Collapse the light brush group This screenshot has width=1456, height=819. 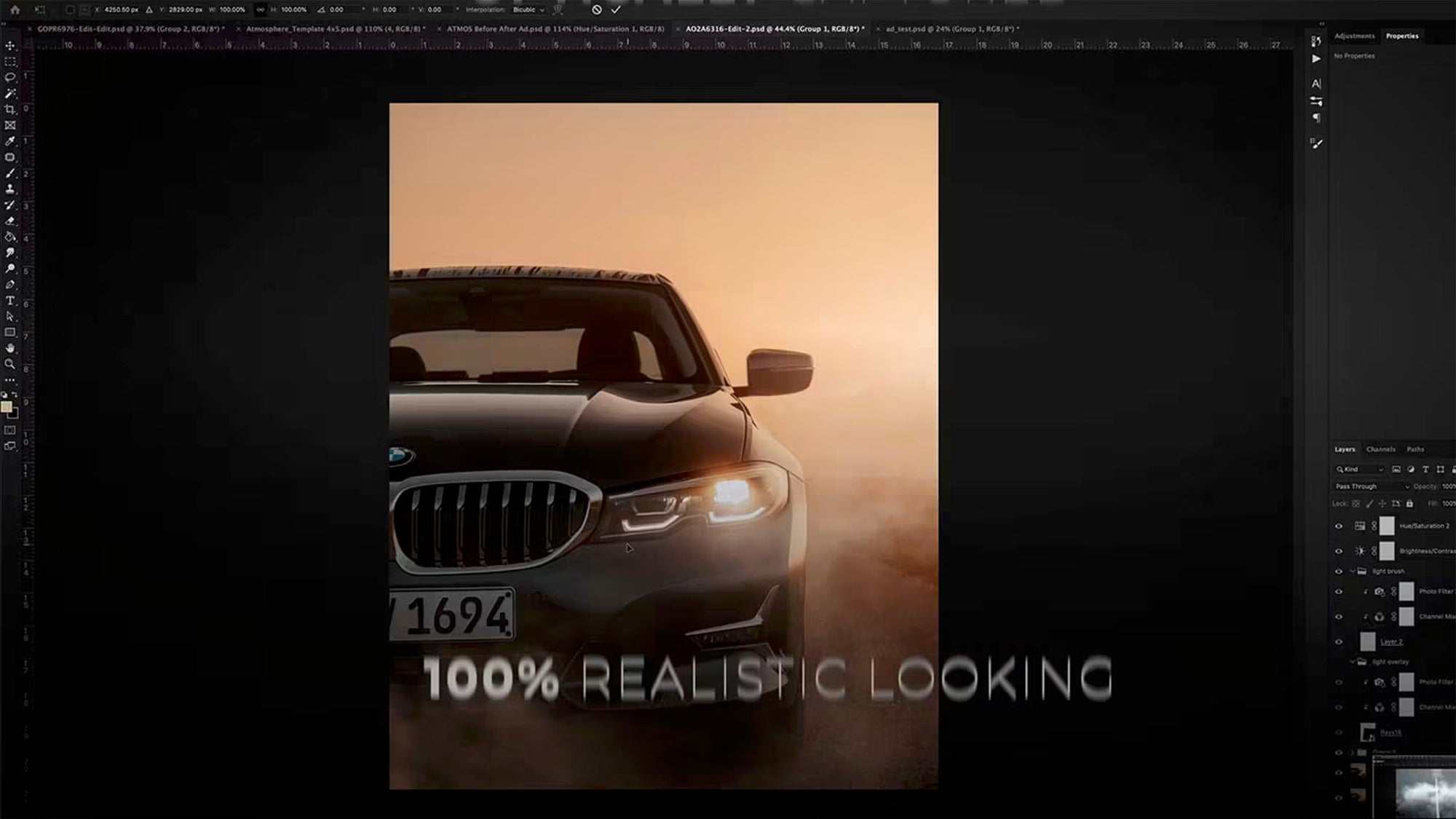coord(1353,571)
